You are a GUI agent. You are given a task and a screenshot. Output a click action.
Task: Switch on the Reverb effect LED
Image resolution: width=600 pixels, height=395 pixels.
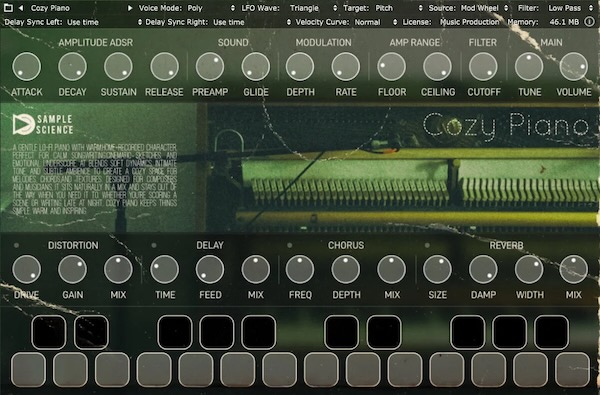(427, 245)
